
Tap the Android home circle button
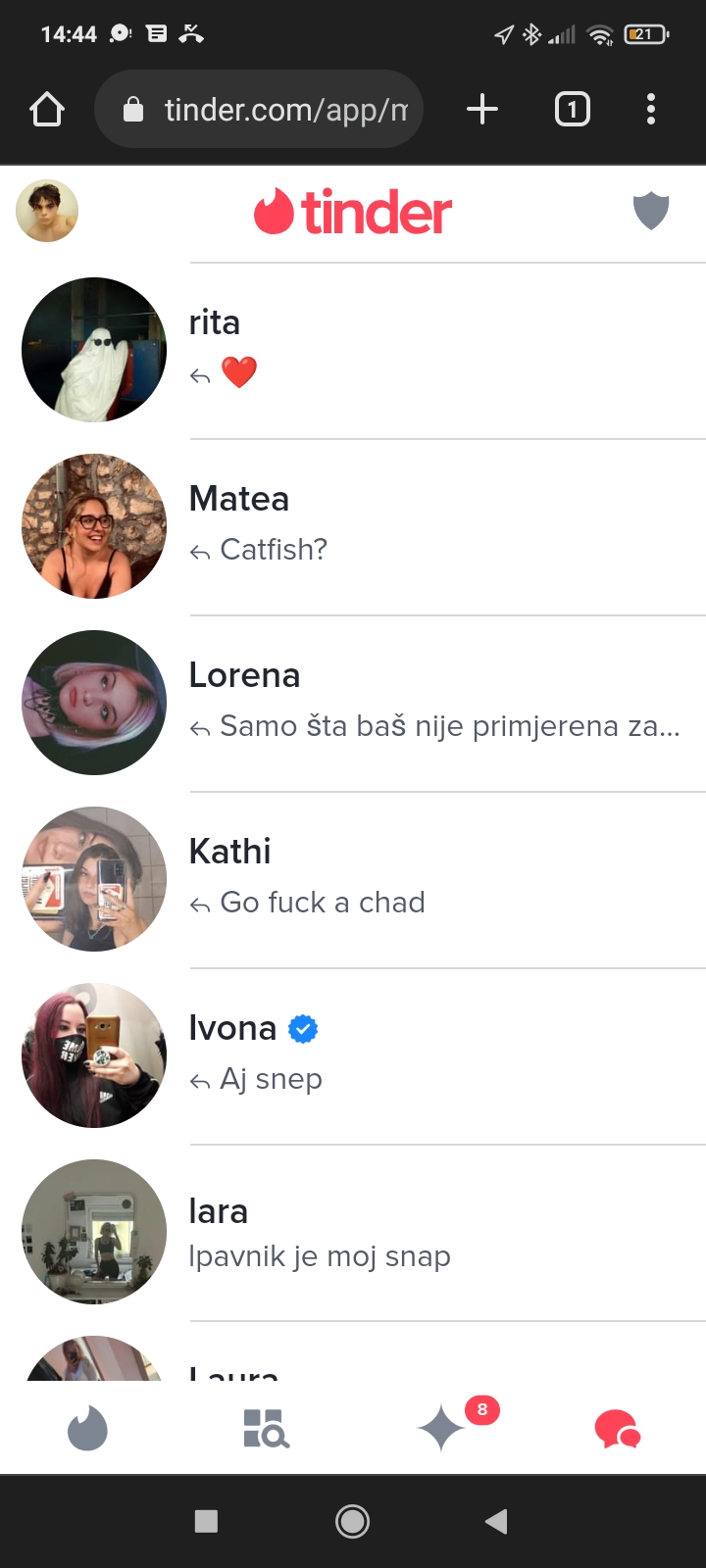pyautogui.click(x=353, y=1521)
